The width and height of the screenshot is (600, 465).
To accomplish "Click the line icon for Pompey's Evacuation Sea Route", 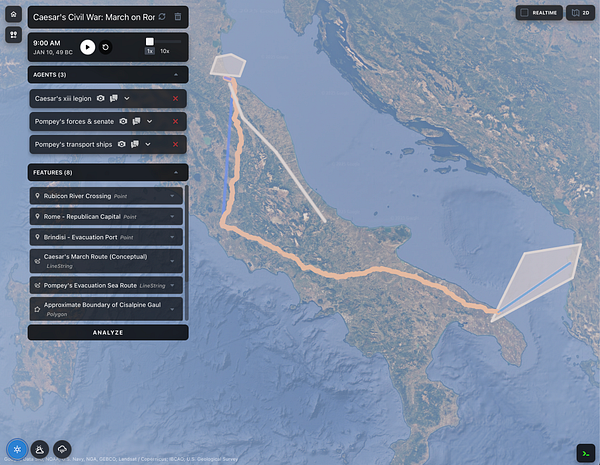I will point(38,286).
